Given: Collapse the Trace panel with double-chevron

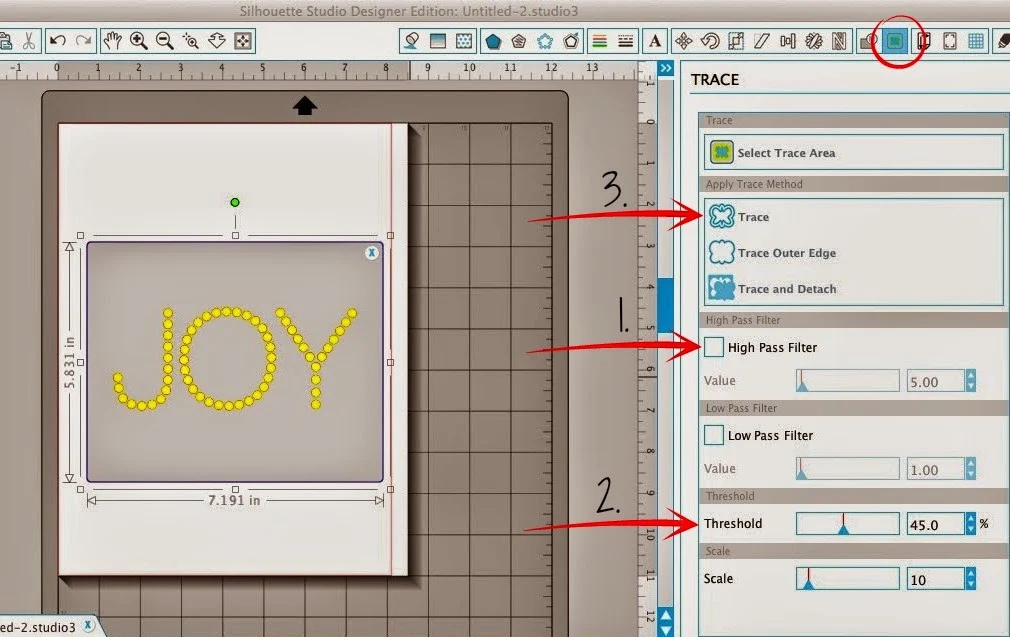Looking at the screenshot, I should pyautogui.click(x=665, y=68).
